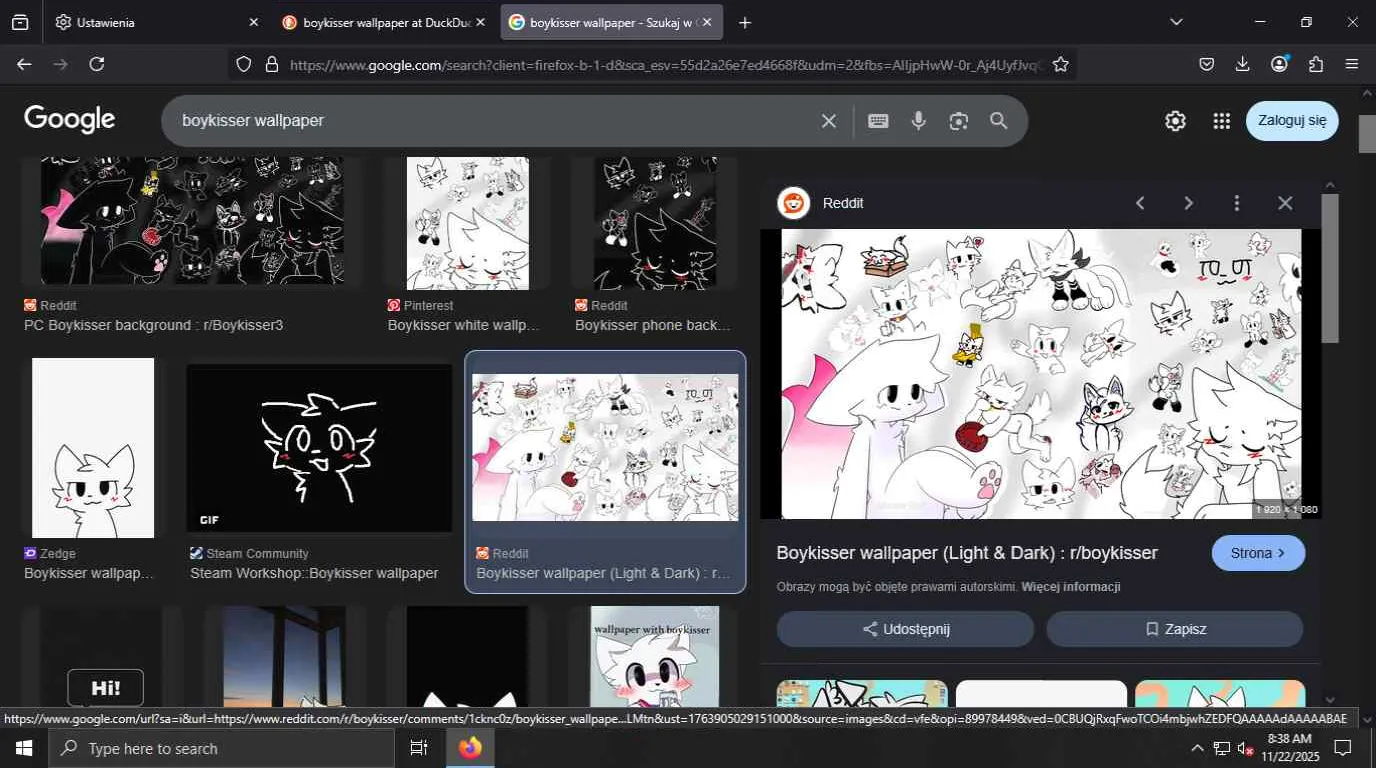Submit search with magnifier icon
This screenshot has height=768, width=1376.
[998, 121]
